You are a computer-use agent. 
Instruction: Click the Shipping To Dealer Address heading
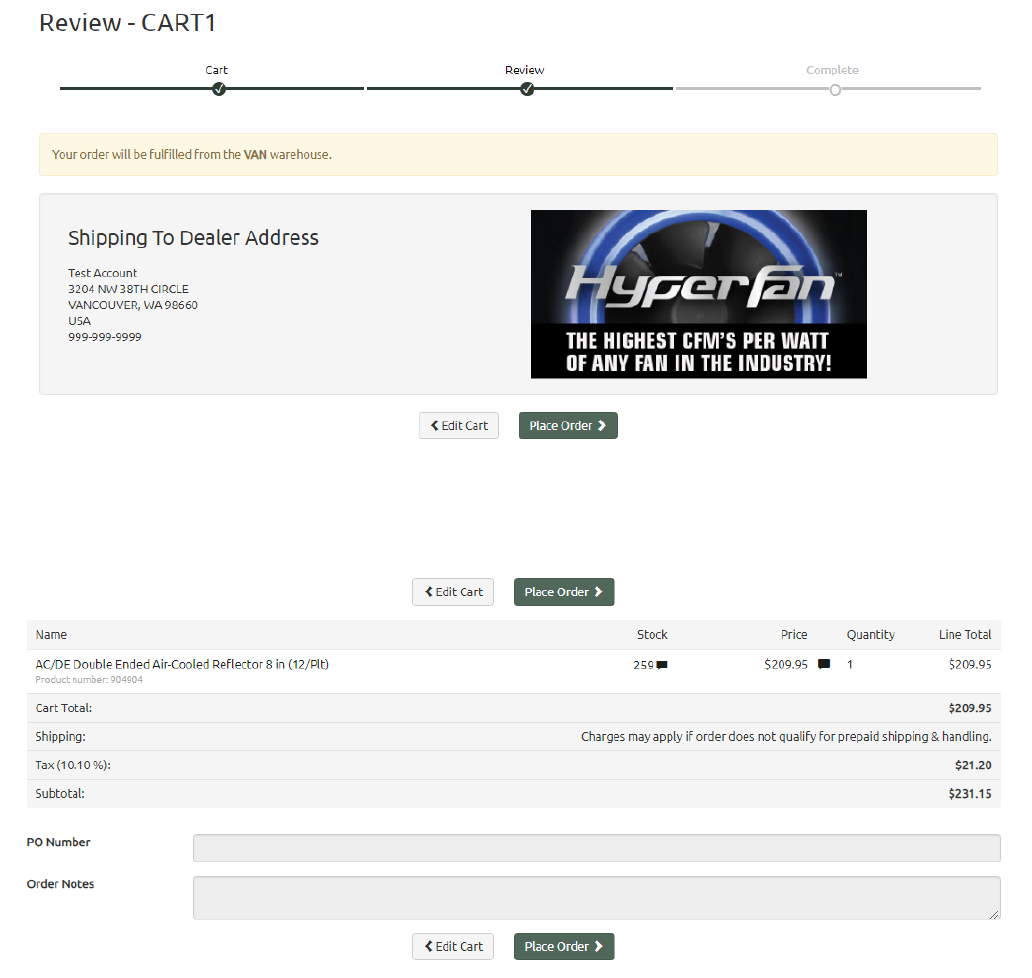click(x=193, y=238)
